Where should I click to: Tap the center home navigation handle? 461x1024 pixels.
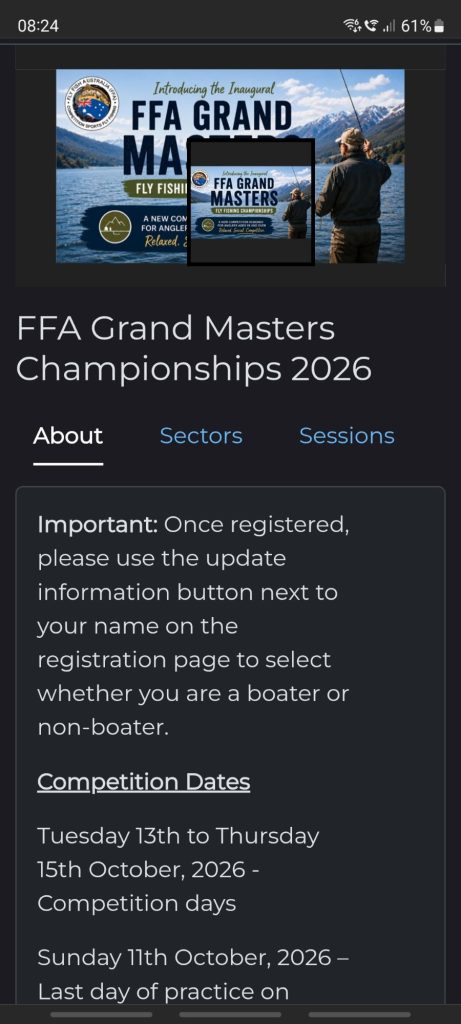pos(230,1014)
